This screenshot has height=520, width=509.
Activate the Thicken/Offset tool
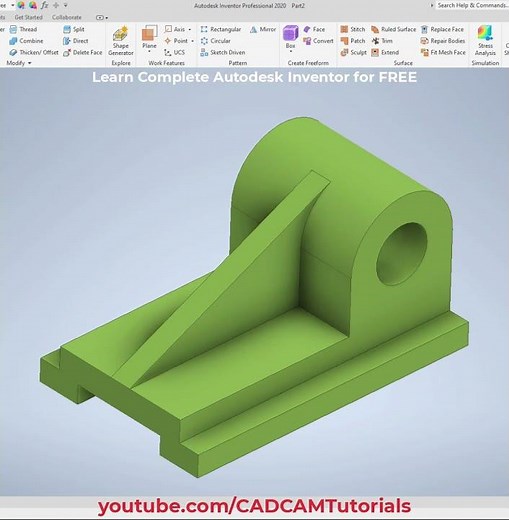click(34, 52)
